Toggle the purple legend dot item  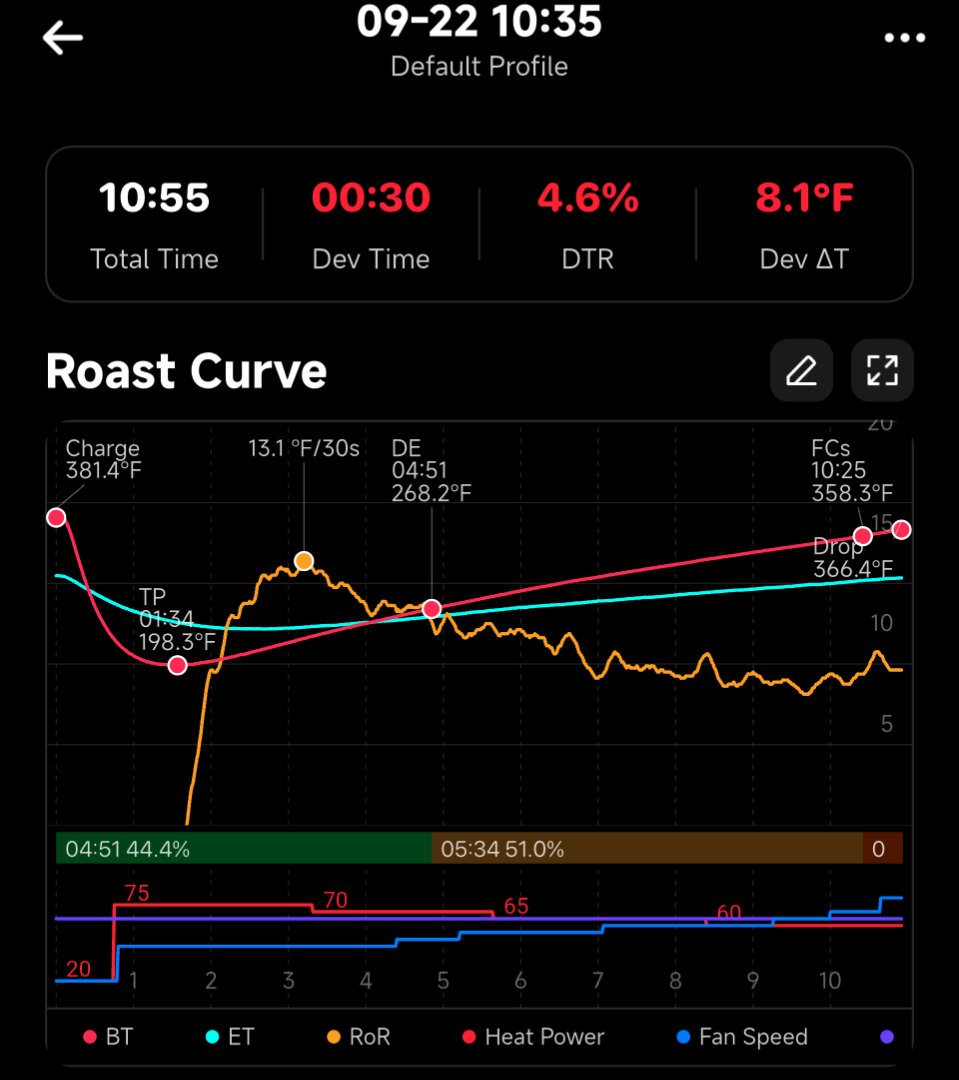(x=887, y=1037)
